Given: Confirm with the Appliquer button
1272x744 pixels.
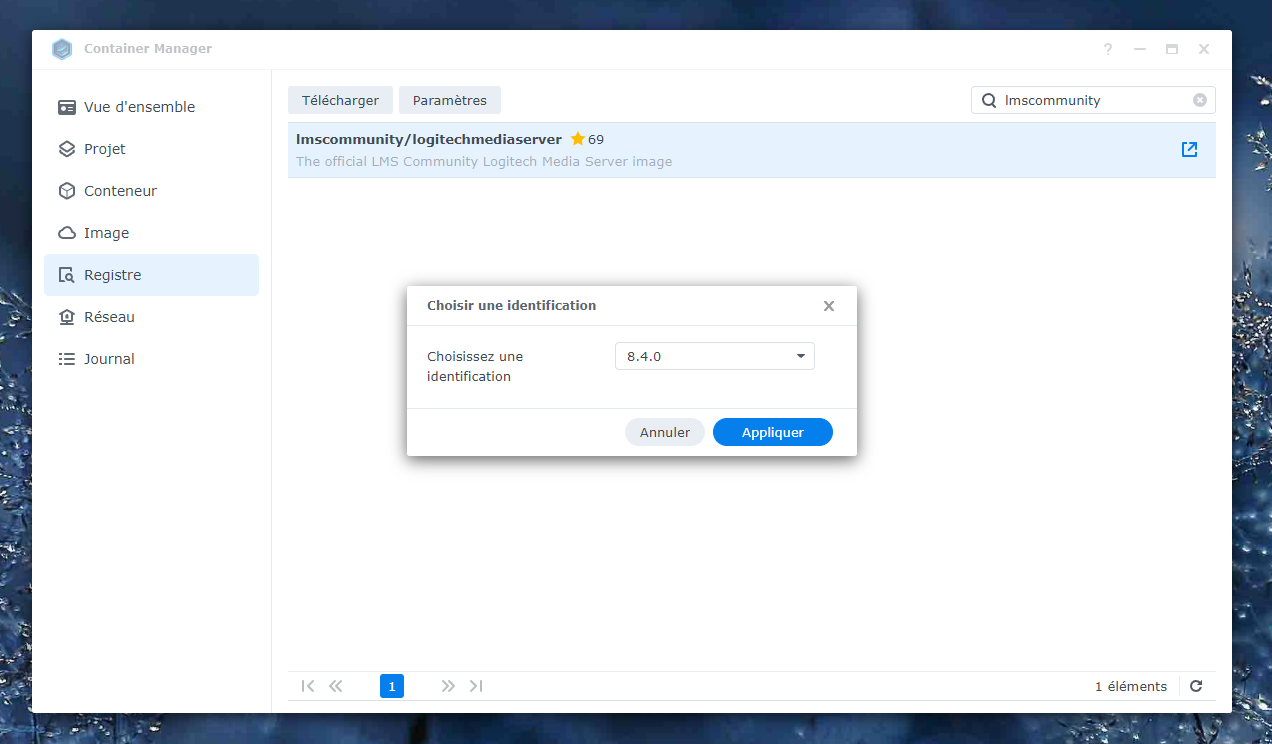Looking at the screenshot, I should [x=773, y=432].
